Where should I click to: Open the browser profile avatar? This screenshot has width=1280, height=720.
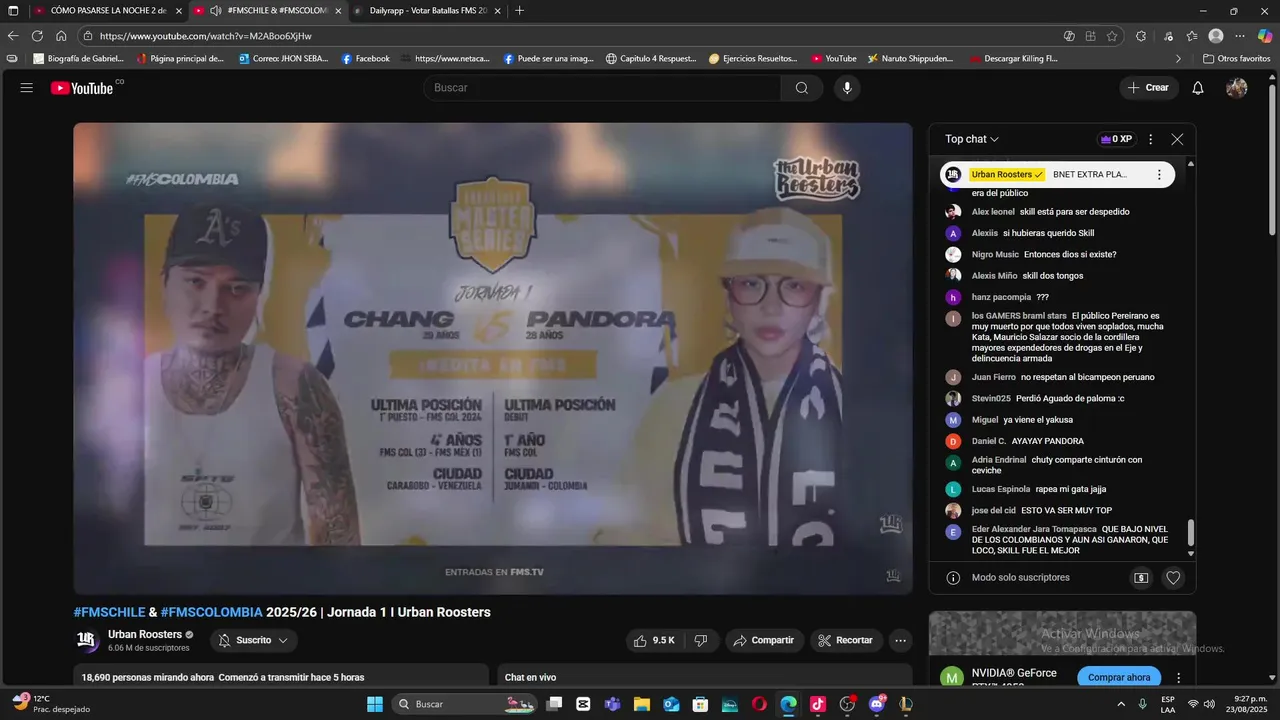[x=1216, y=36]
